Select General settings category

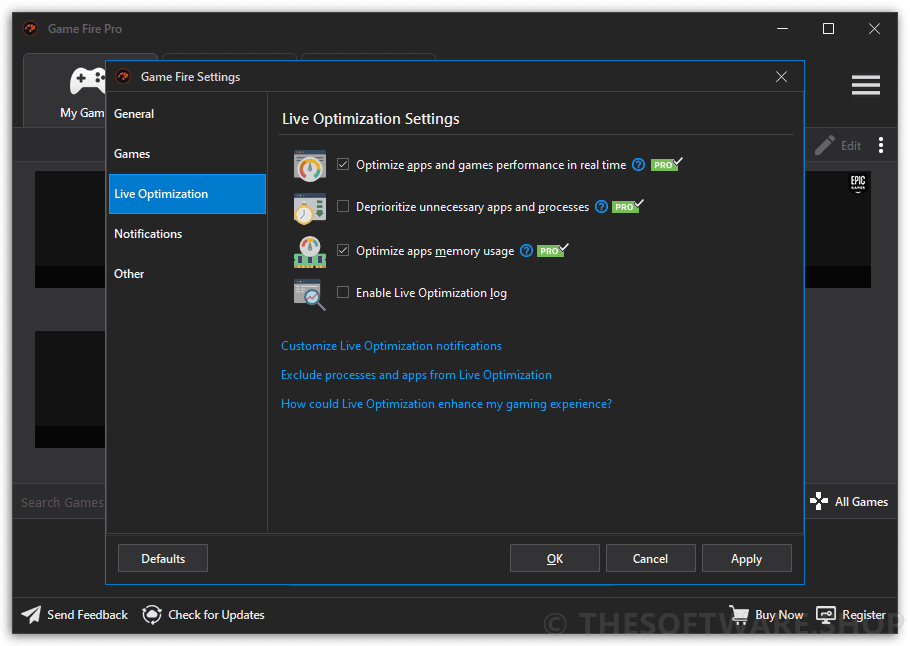point(187,114)
